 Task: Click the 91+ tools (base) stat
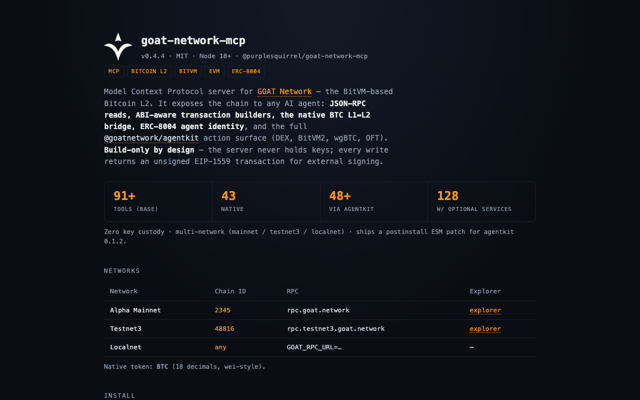158,202
